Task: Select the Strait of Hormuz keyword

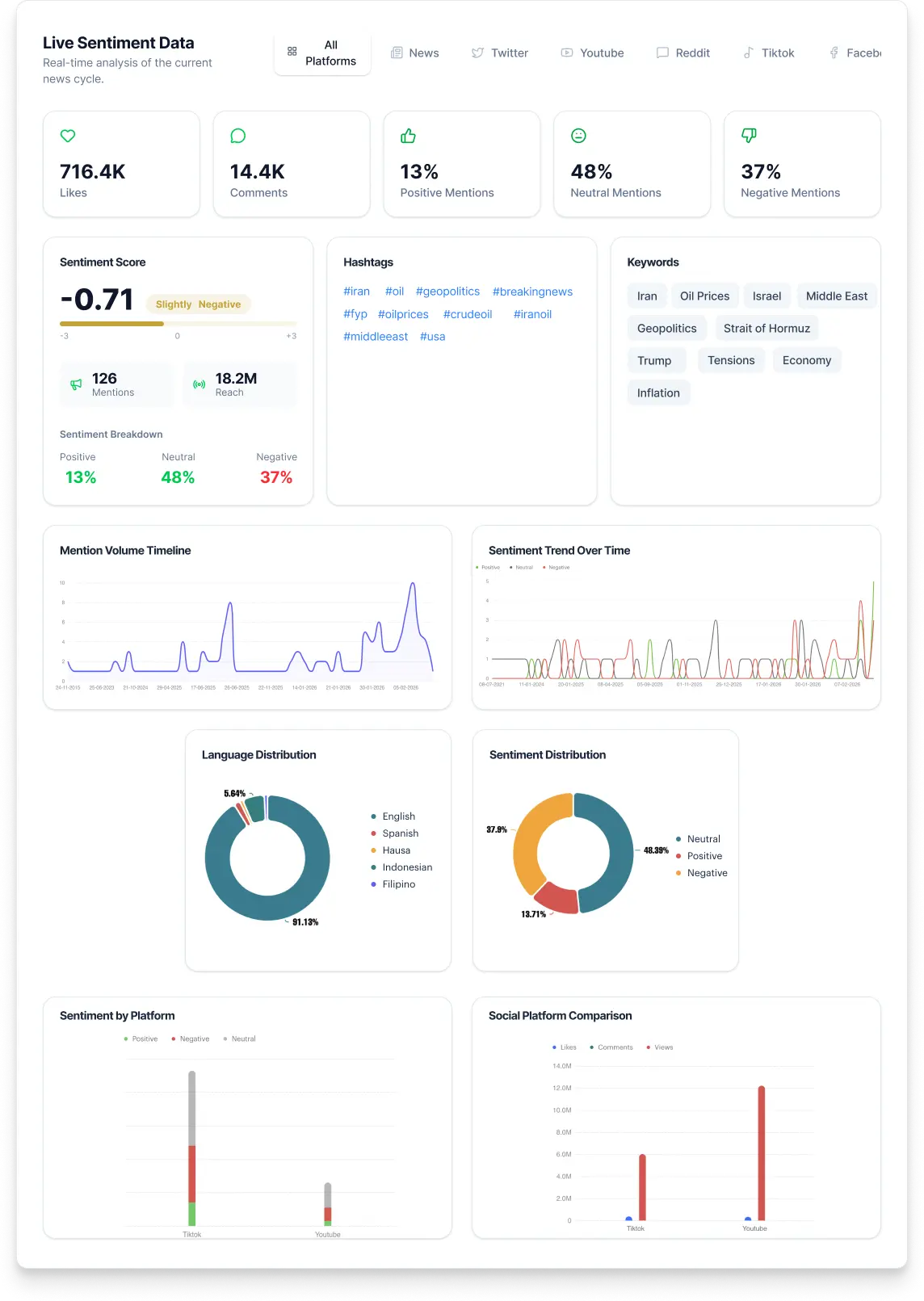Action: [x=766, y=329]
